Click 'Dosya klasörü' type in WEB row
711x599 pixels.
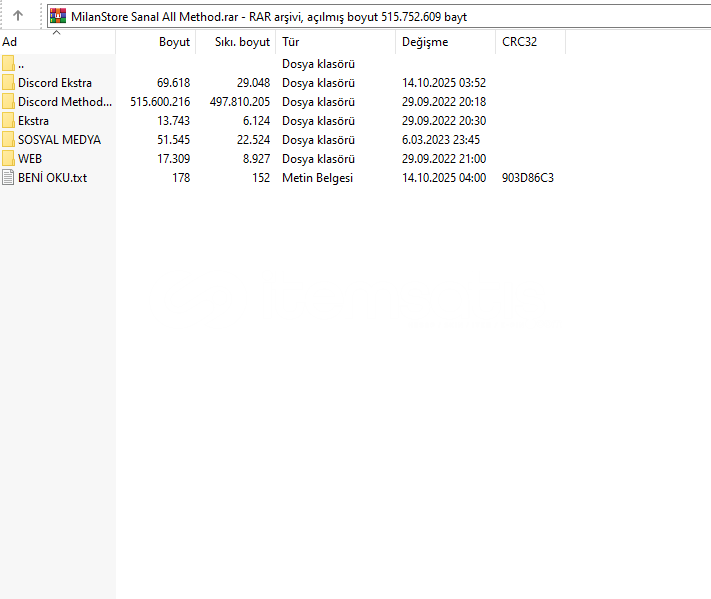[x=318, y=159]
